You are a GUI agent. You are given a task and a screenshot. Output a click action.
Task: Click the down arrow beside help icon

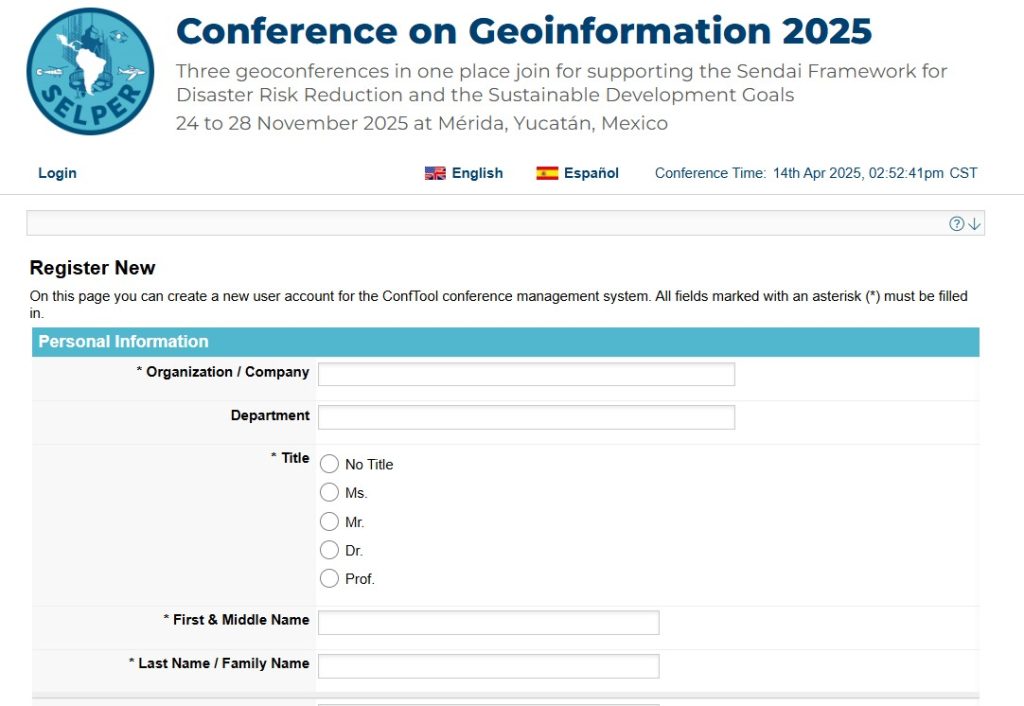pyautogui.click(x=975, y=224)
